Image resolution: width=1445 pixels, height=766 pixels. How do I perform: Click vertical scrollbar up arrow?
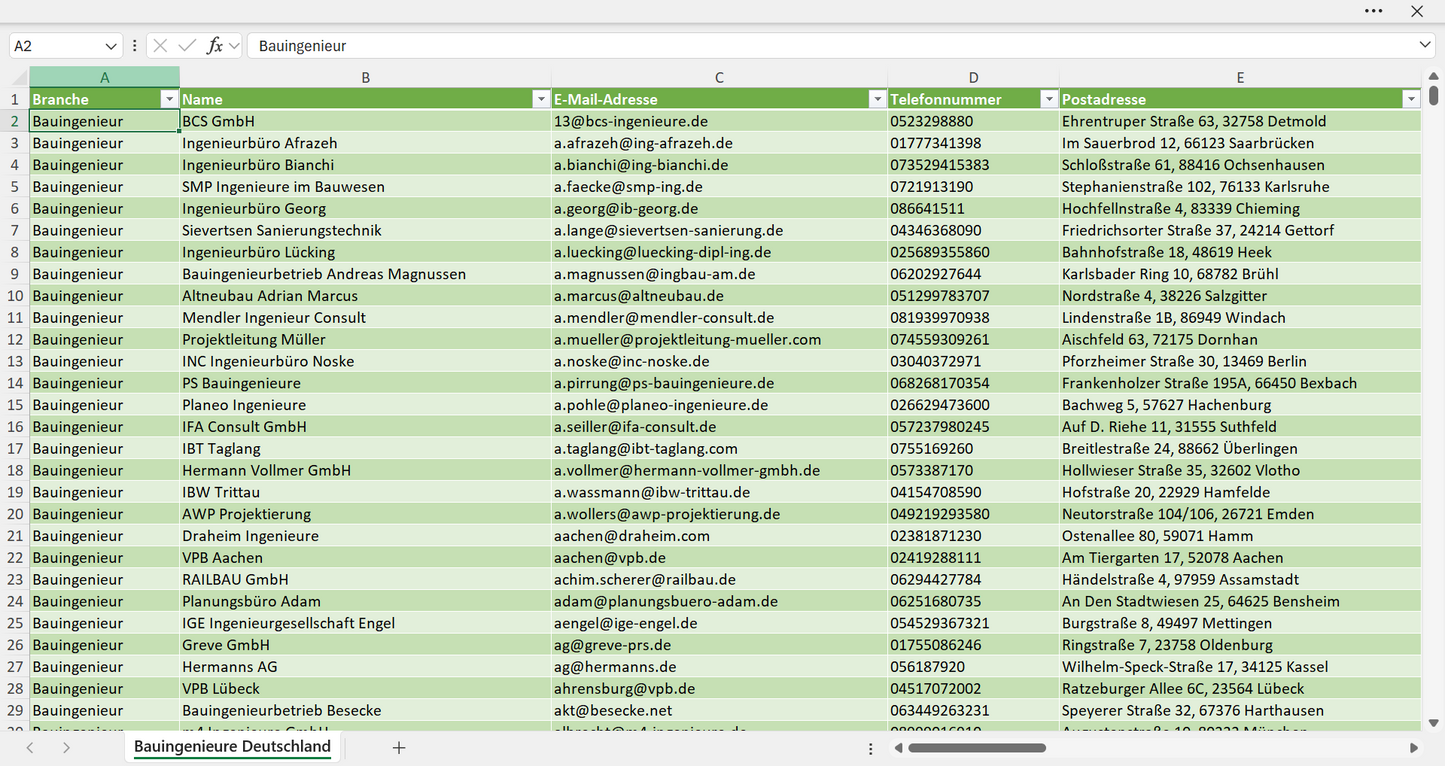point(1433,76)
